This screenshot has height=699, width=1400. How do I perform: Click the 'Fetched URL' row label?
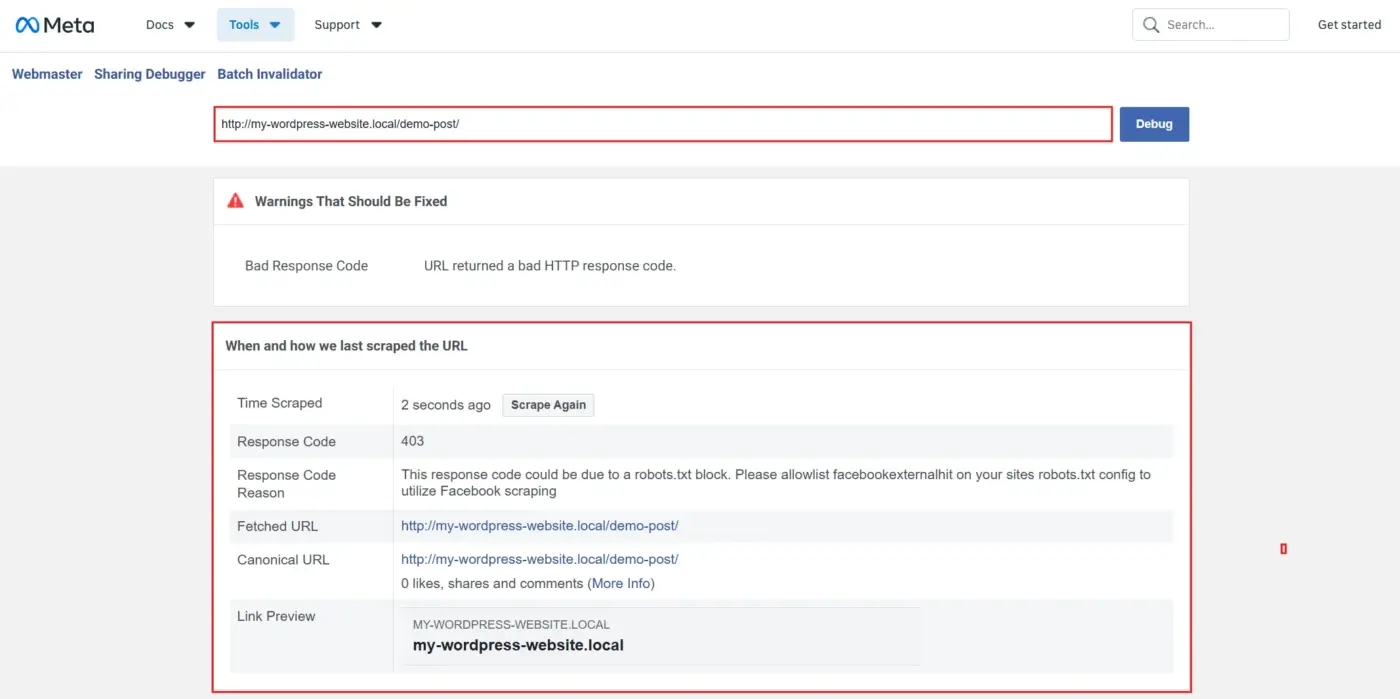point(277,526)
